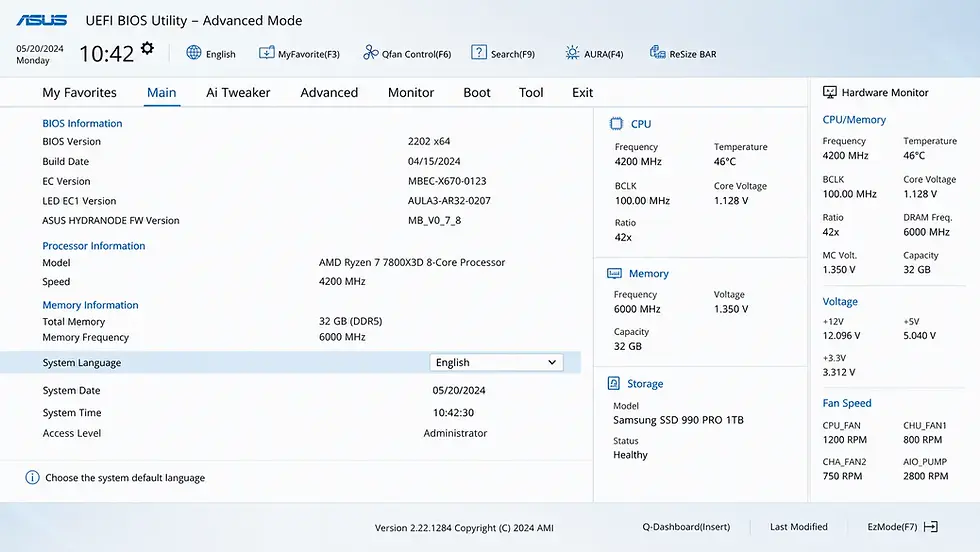Click the ASUS logo
Image resolution: width=980 pixels, height=552 pixels.
[41, 21]
